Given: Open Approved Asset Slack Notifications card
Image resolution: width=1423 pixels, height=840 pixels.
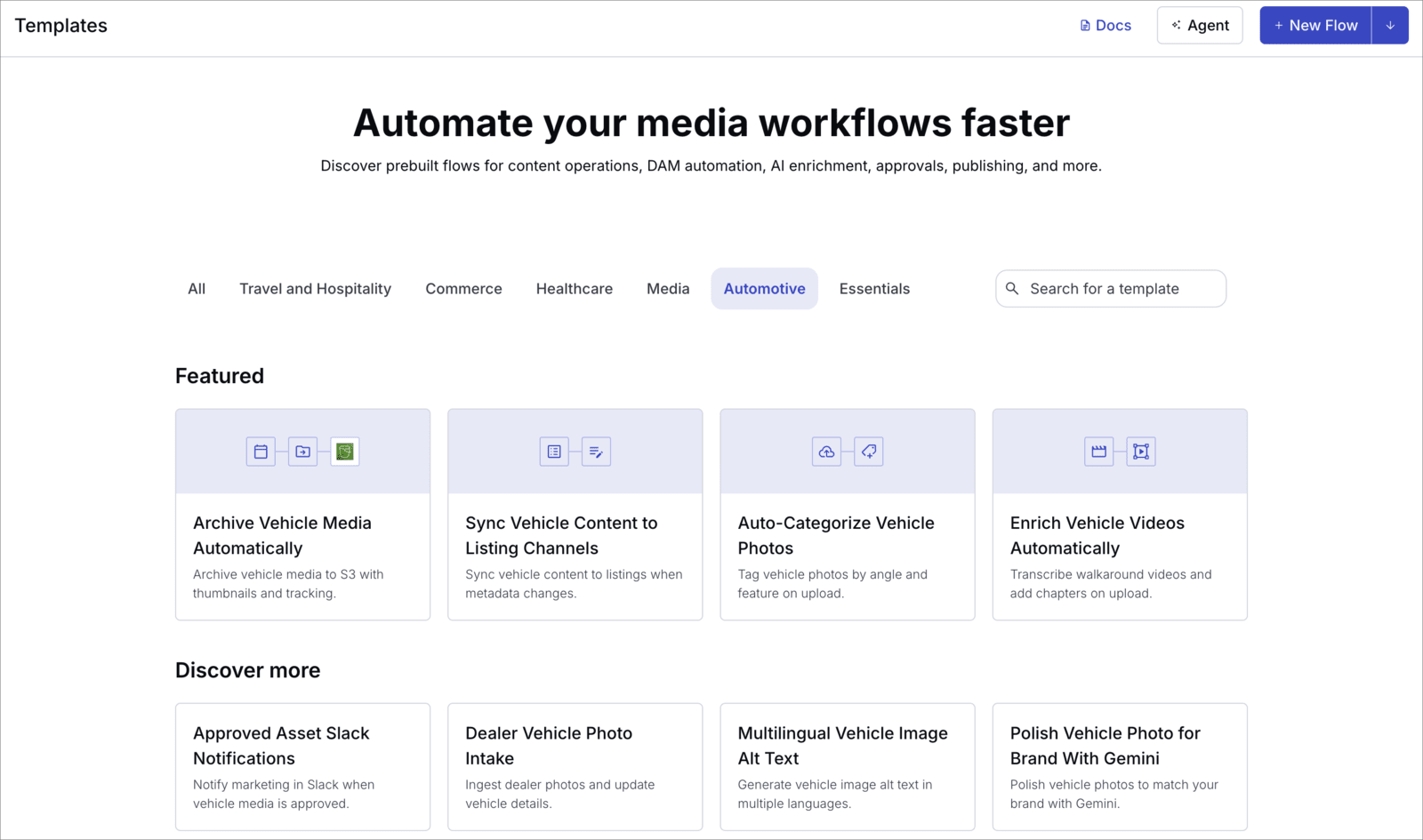Looking at the screenshot, I should pyautogui.click(x=302, y=767).
